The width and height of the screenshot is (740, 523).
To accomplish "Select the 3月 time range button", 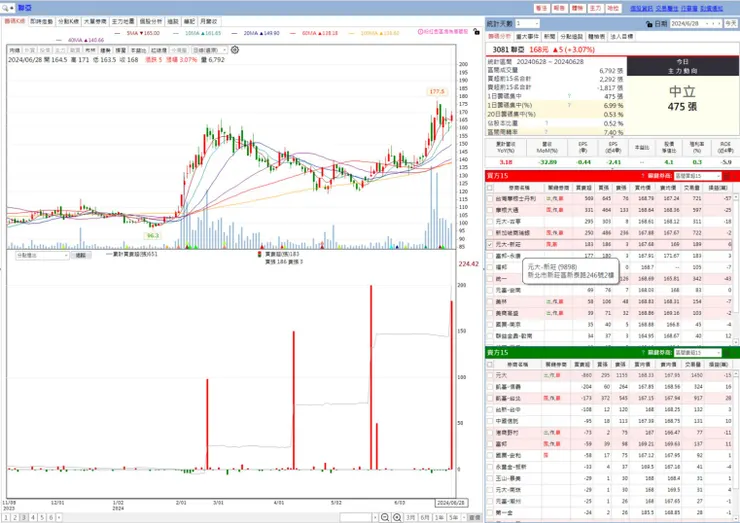I will [411, 517].
